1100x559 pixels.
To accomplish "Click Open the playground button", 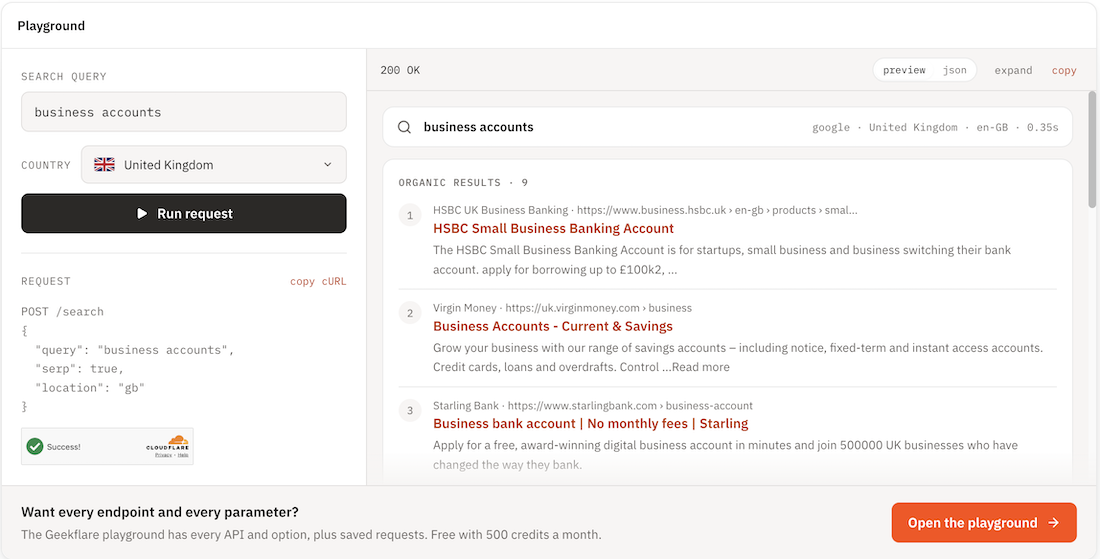I will tap(984, 523).
